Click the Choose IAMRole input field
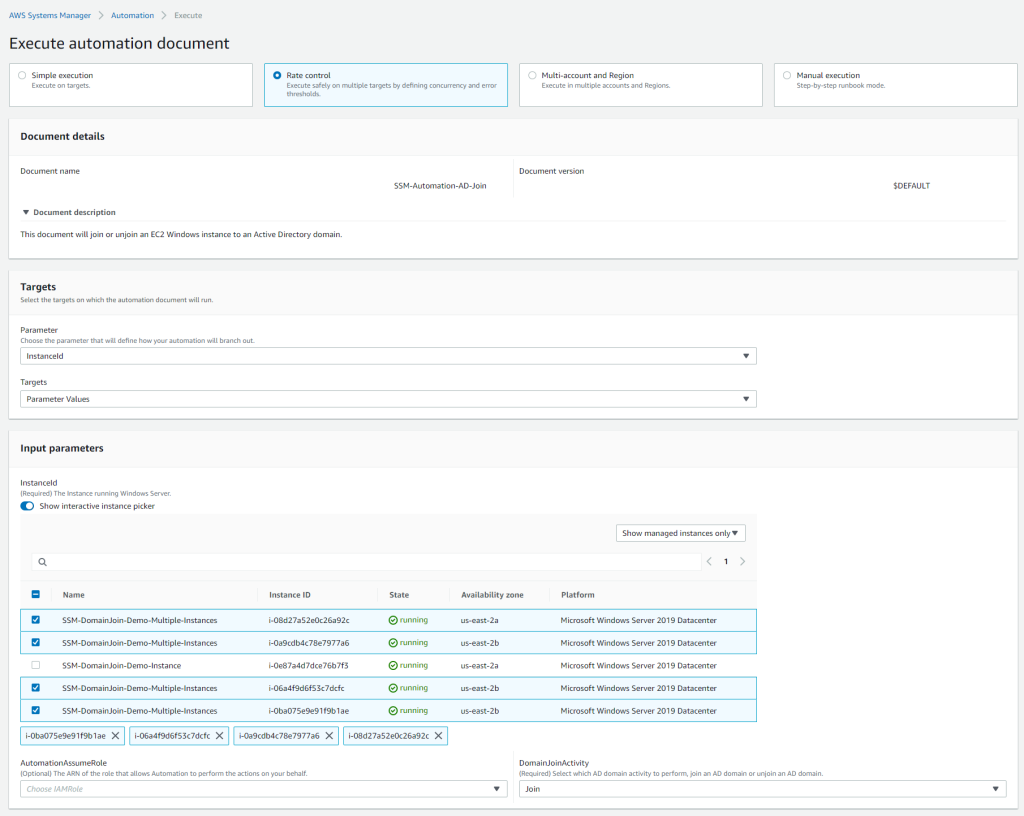1024x816 pixels. (x=264, y=788)
